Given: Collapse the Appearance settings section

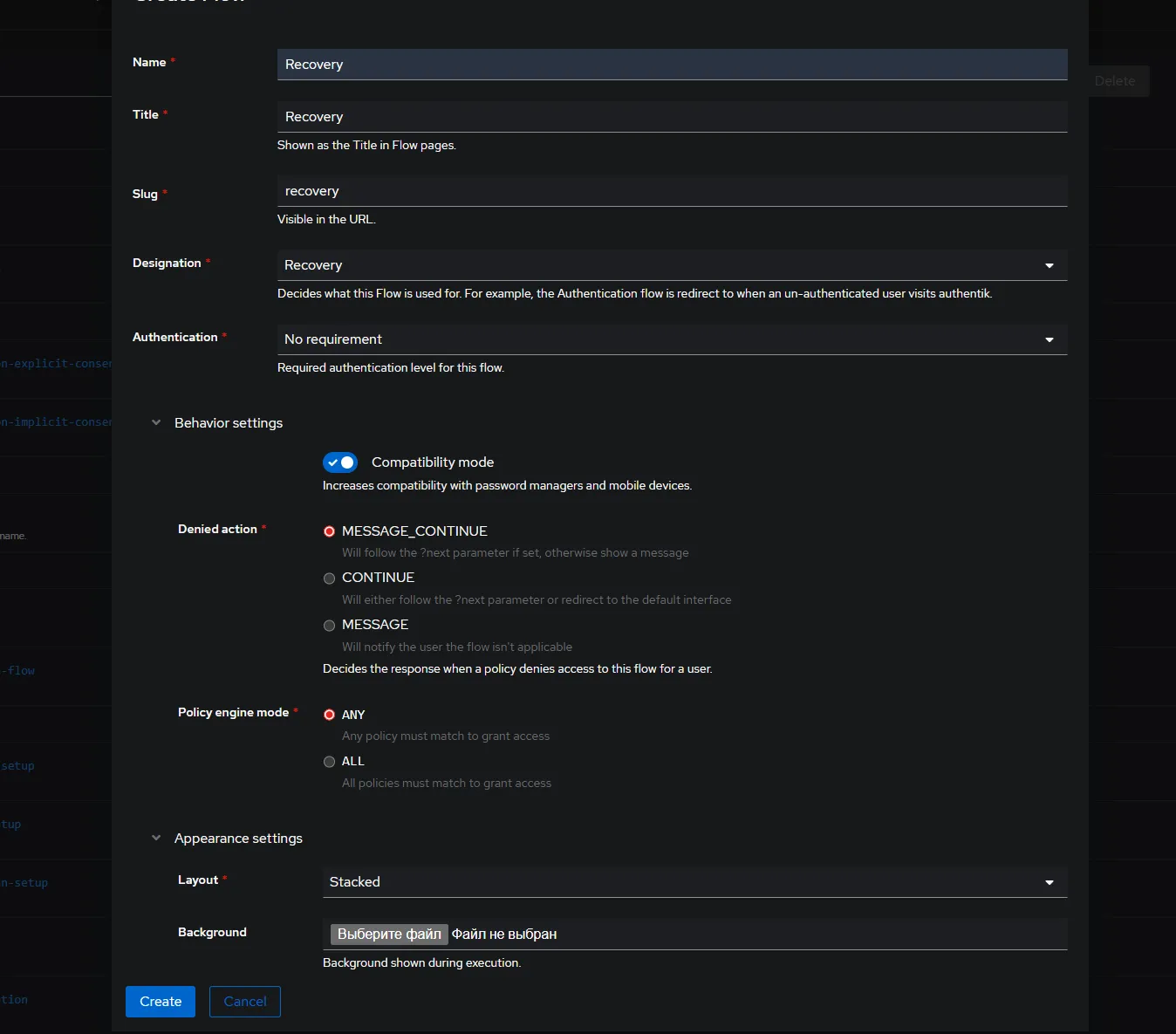Looking at the screenshot, I should click(156, 838).
